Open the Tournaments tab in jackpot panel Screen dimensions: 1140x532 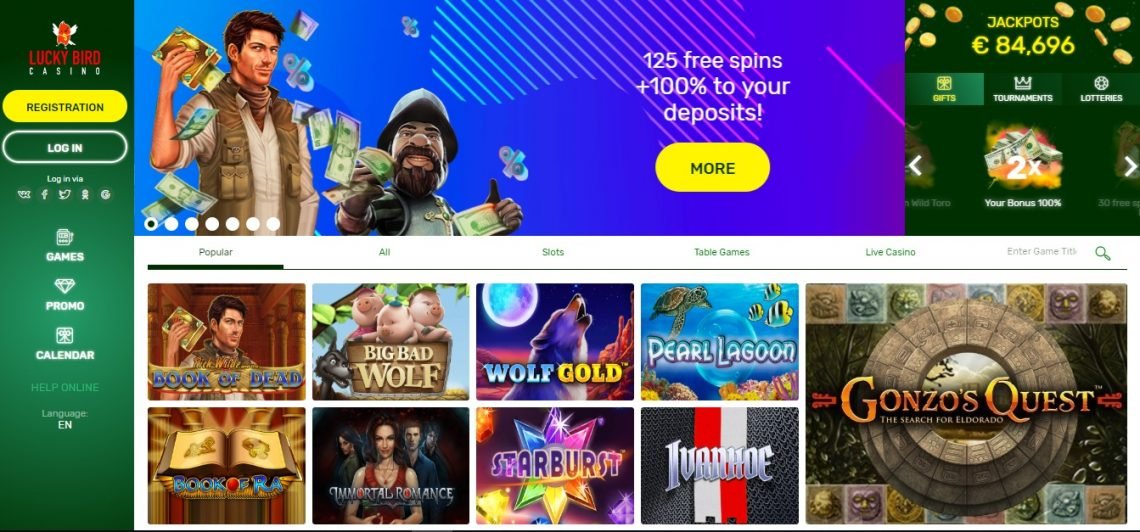click(x=1023, y=89)
